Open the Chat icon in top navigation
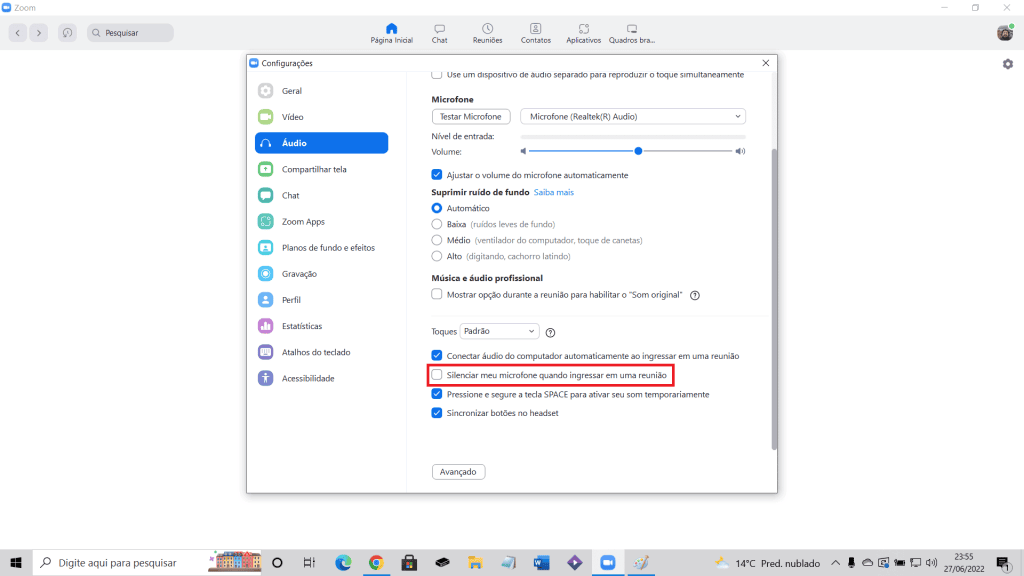Viewport: 1024px width, 576px height. (x=439, y=29)
